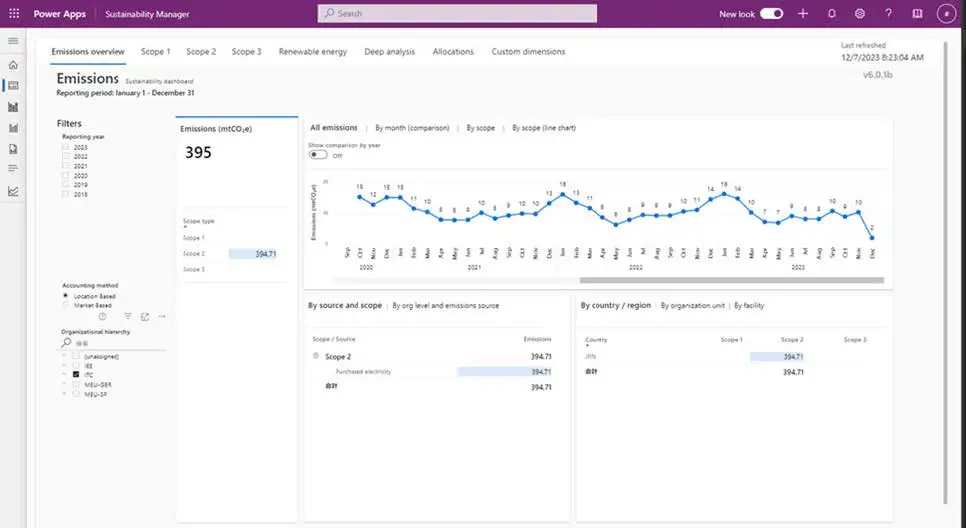Select Market Based accounting method

click(x=66, y=305)
